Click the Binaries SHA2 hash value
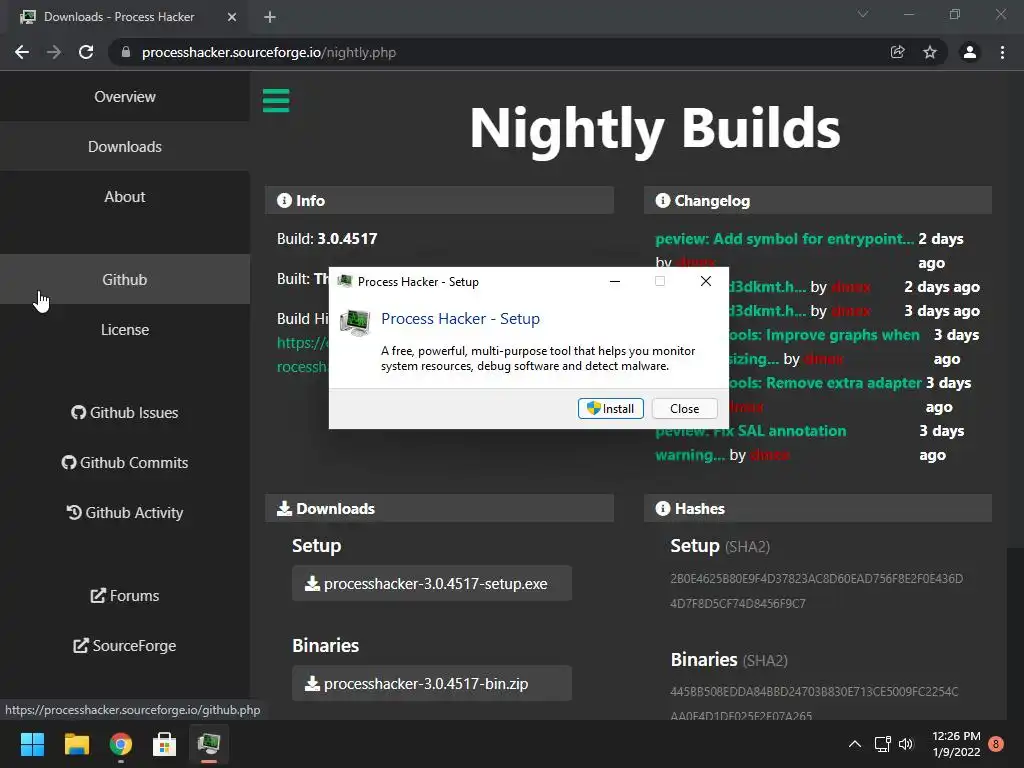1024x768 pixels. pos(814,703)
